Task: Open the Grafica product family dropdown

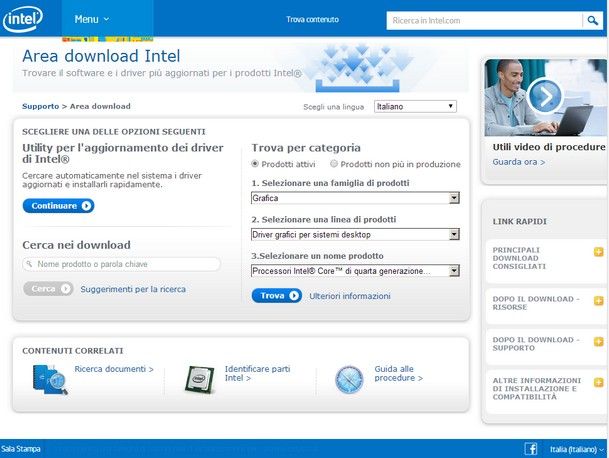Action: 355,198
